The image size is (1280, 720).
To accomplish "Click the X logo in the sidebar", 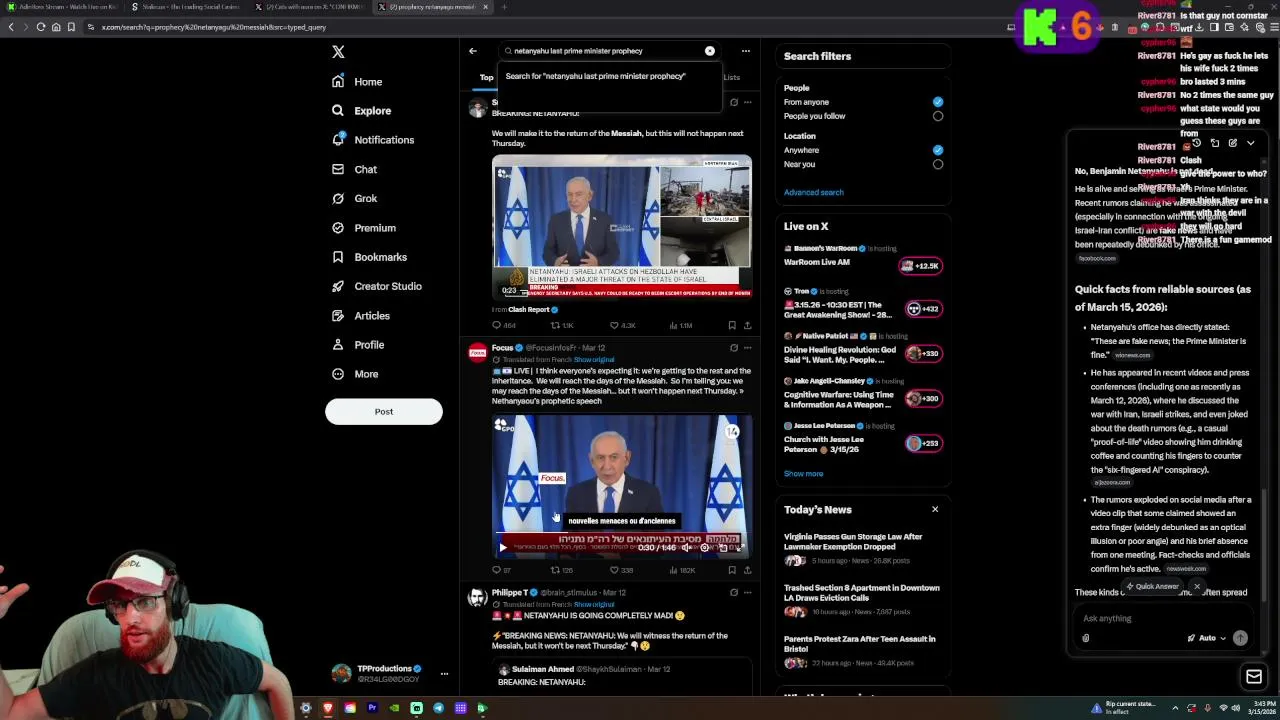I will [x=338, y=52].
